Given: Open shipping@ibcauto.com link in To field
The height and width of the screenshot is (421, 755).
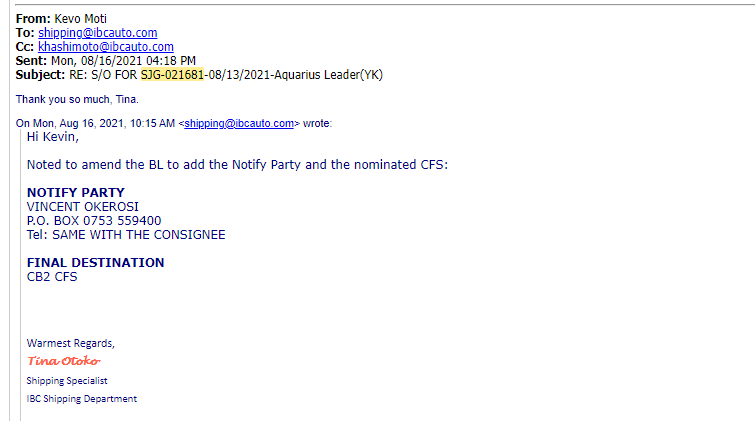Looking at the screenshot, I should [x=98, y=33].
